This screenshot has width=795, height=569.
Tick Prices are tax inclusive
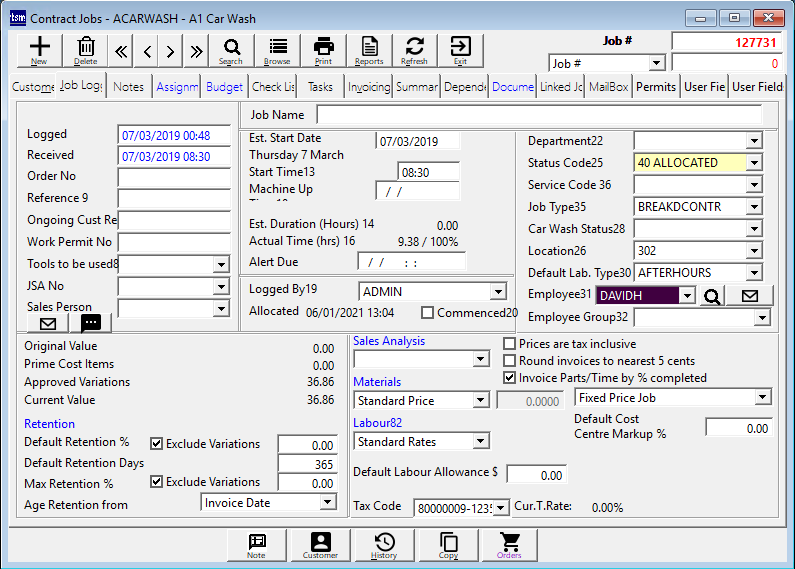point(510,343)
